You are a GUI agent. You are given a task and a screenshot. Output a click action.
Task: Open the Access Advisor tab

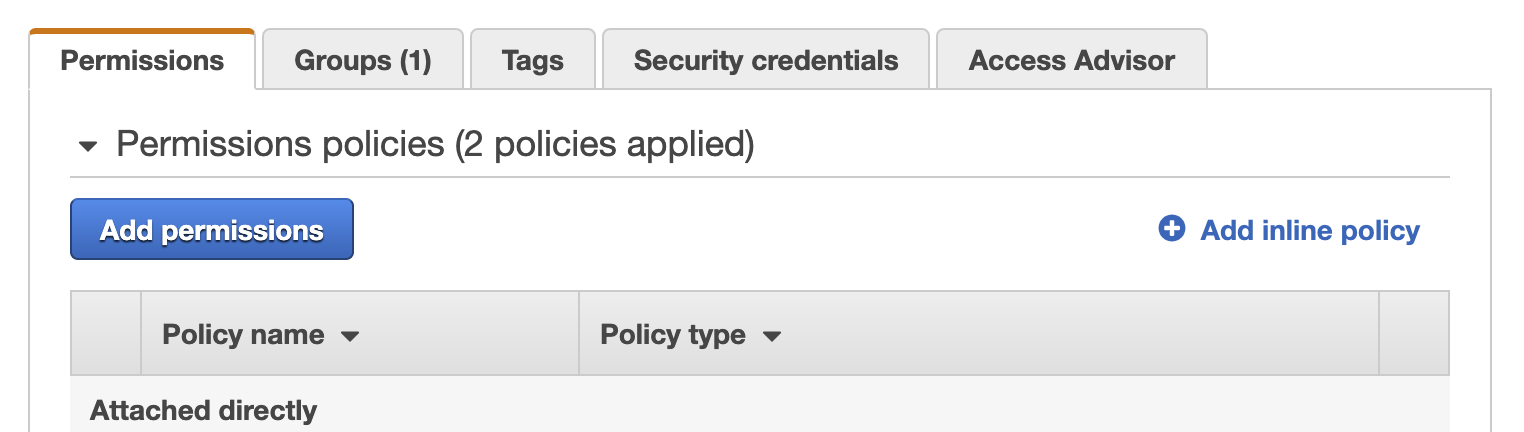pyautogui.click(x=1071, y=60)
